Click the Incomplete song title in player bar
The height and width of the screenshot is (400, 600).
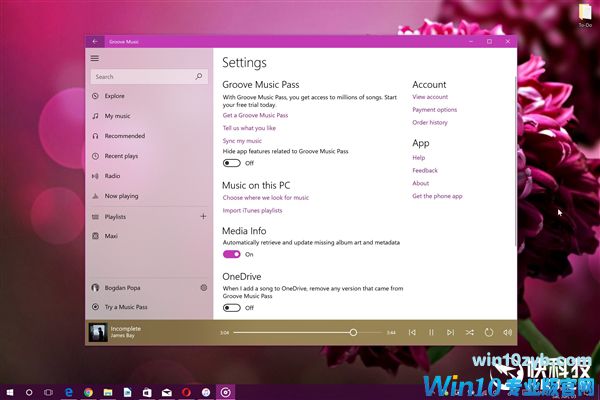tap(126, 329)
